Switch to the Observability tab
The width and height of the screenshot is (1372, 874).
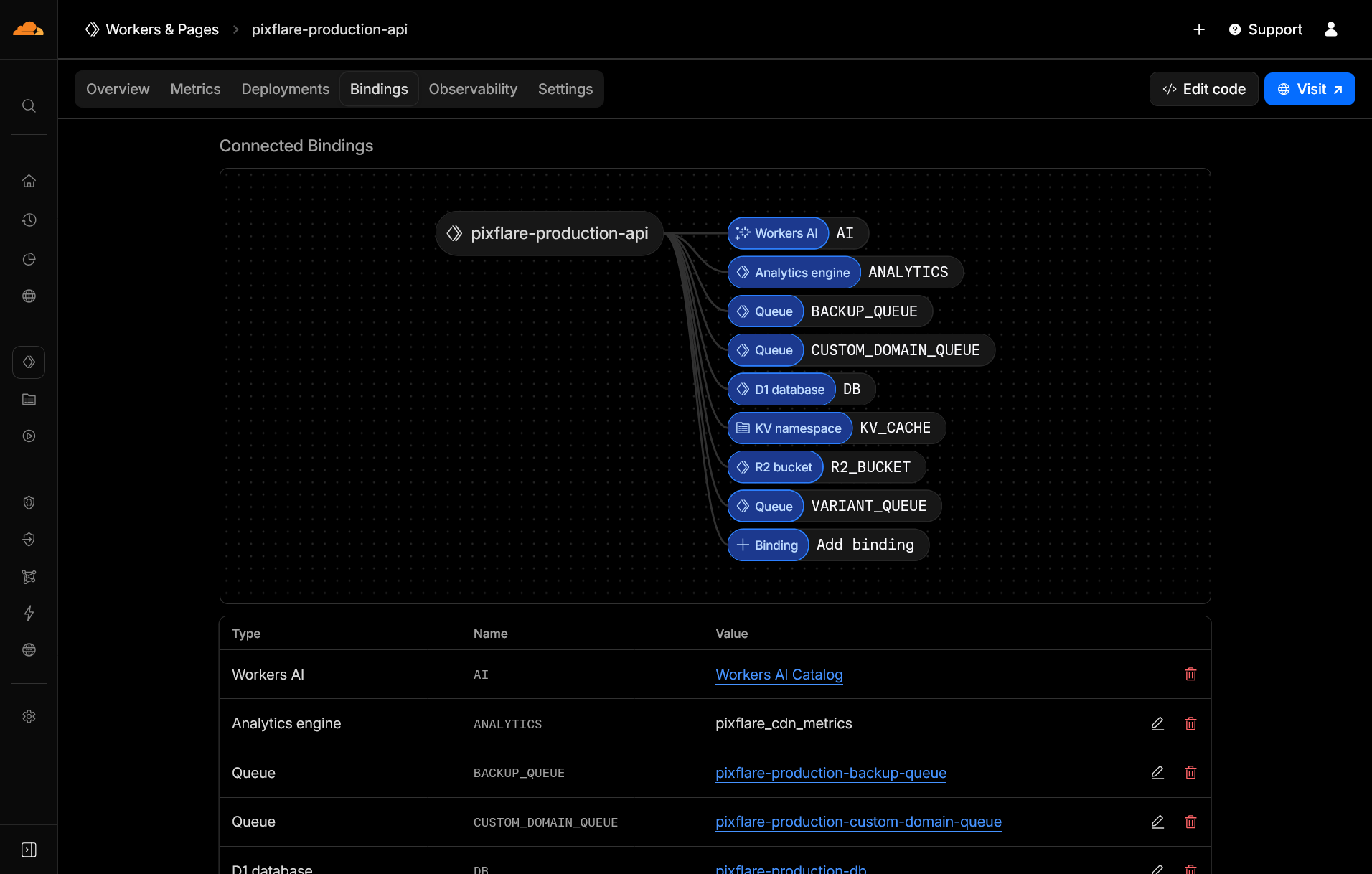(473, 89)
